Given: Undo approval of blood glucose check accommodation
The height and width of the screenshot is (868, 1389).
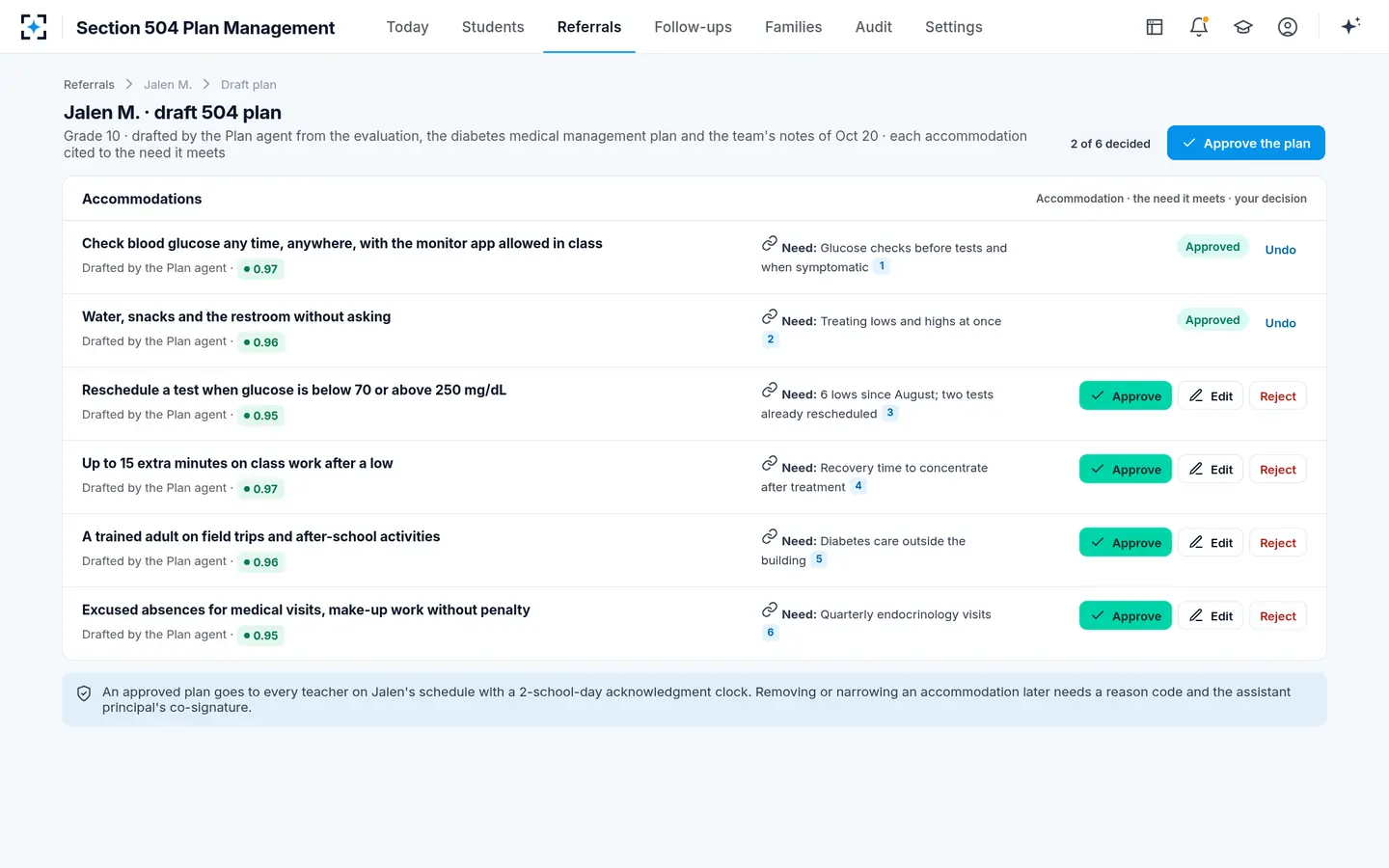Looking at the screenshot, I should coord(1280,250).
